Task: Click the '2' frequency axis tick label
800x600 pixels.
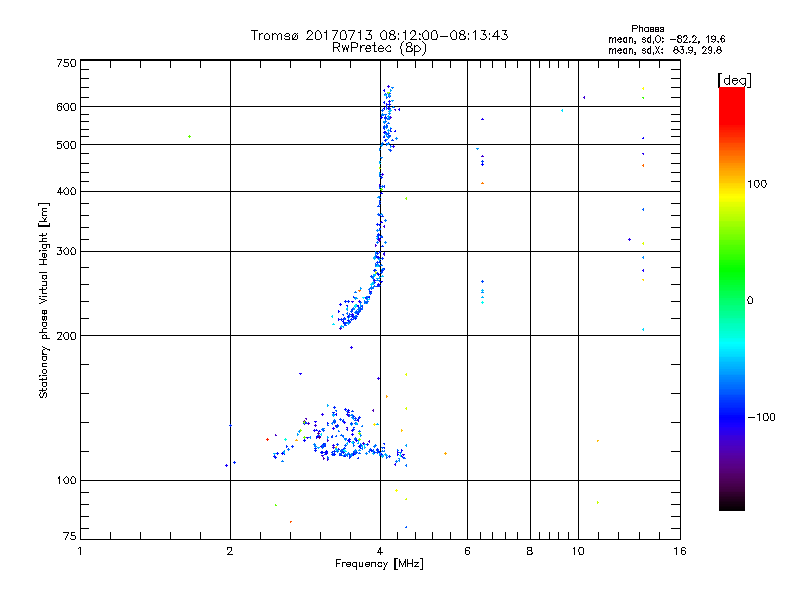Action: [230, 551]
